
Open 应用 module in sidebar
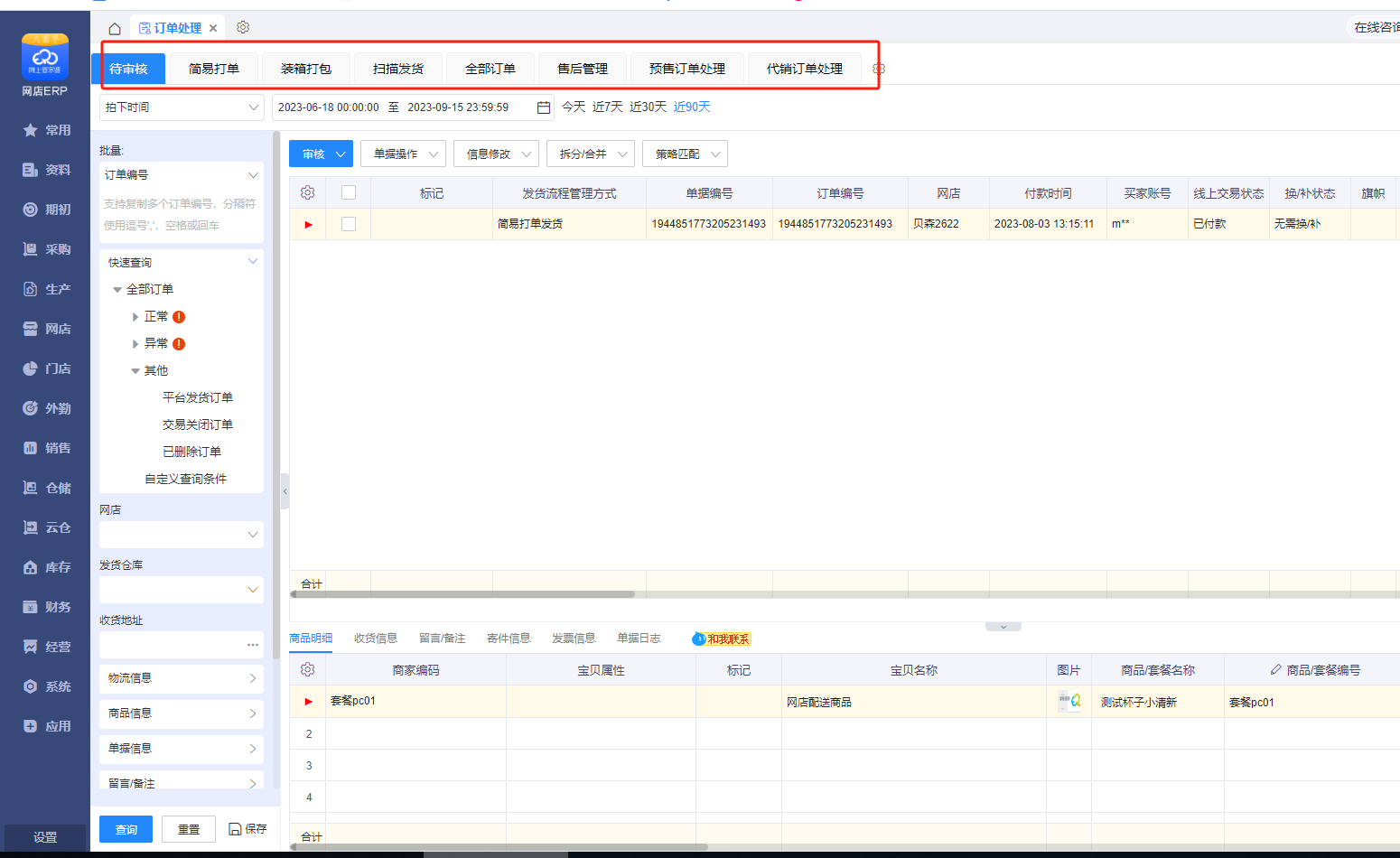point(46,726)
